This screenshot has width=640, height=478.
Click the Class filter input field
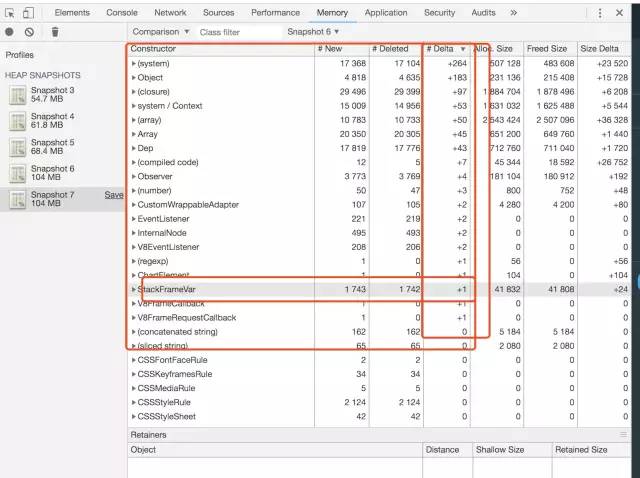point(239,32)
